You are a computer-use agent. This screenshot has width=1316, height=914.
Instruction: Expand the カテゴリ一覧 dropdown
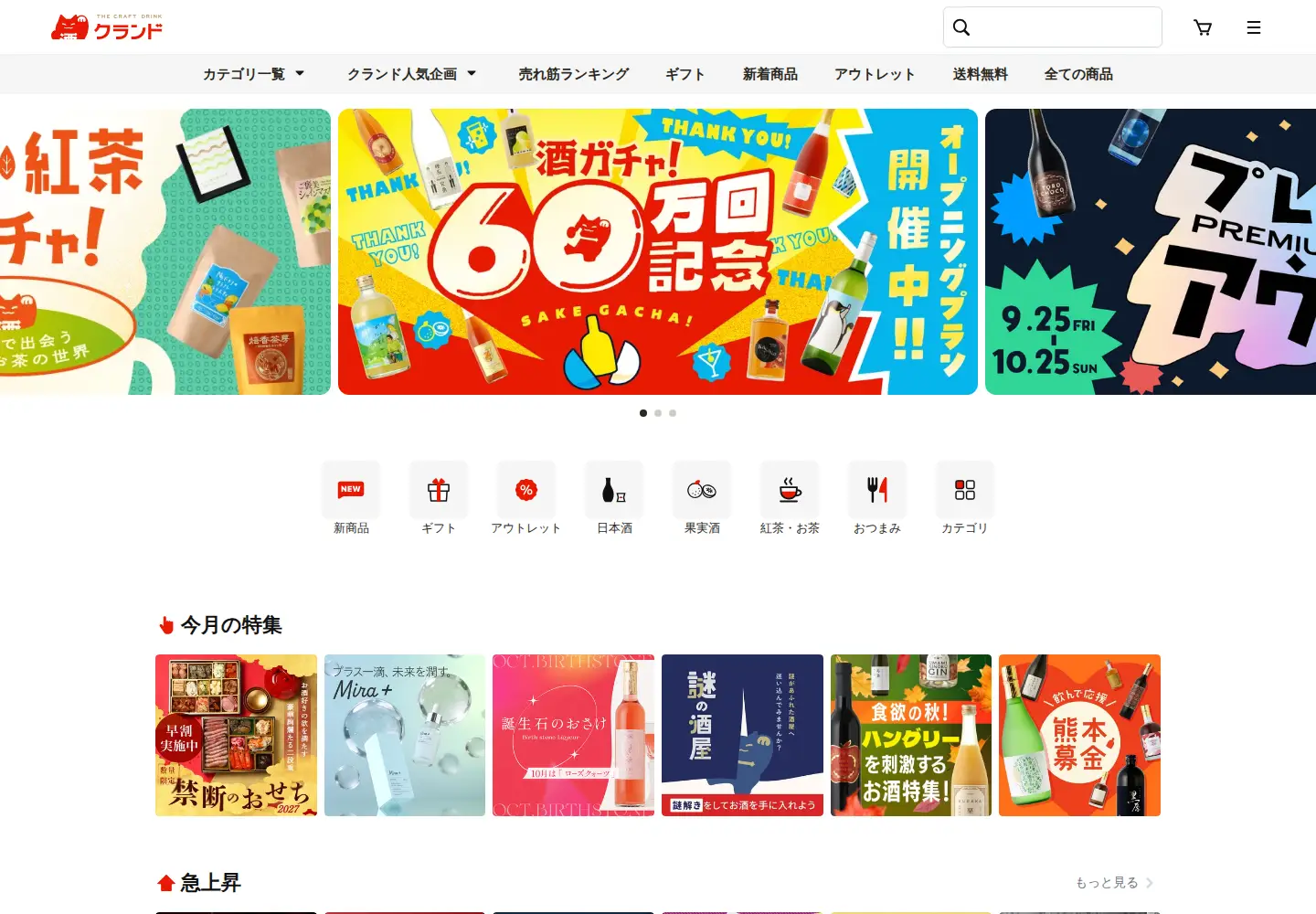point(253,74)
